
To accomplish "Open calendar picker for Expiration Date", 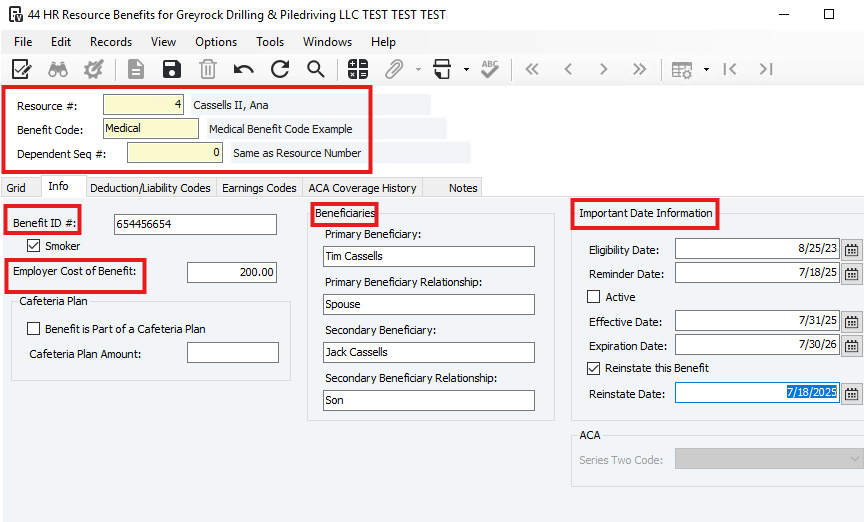I will [x=851, y=346].
